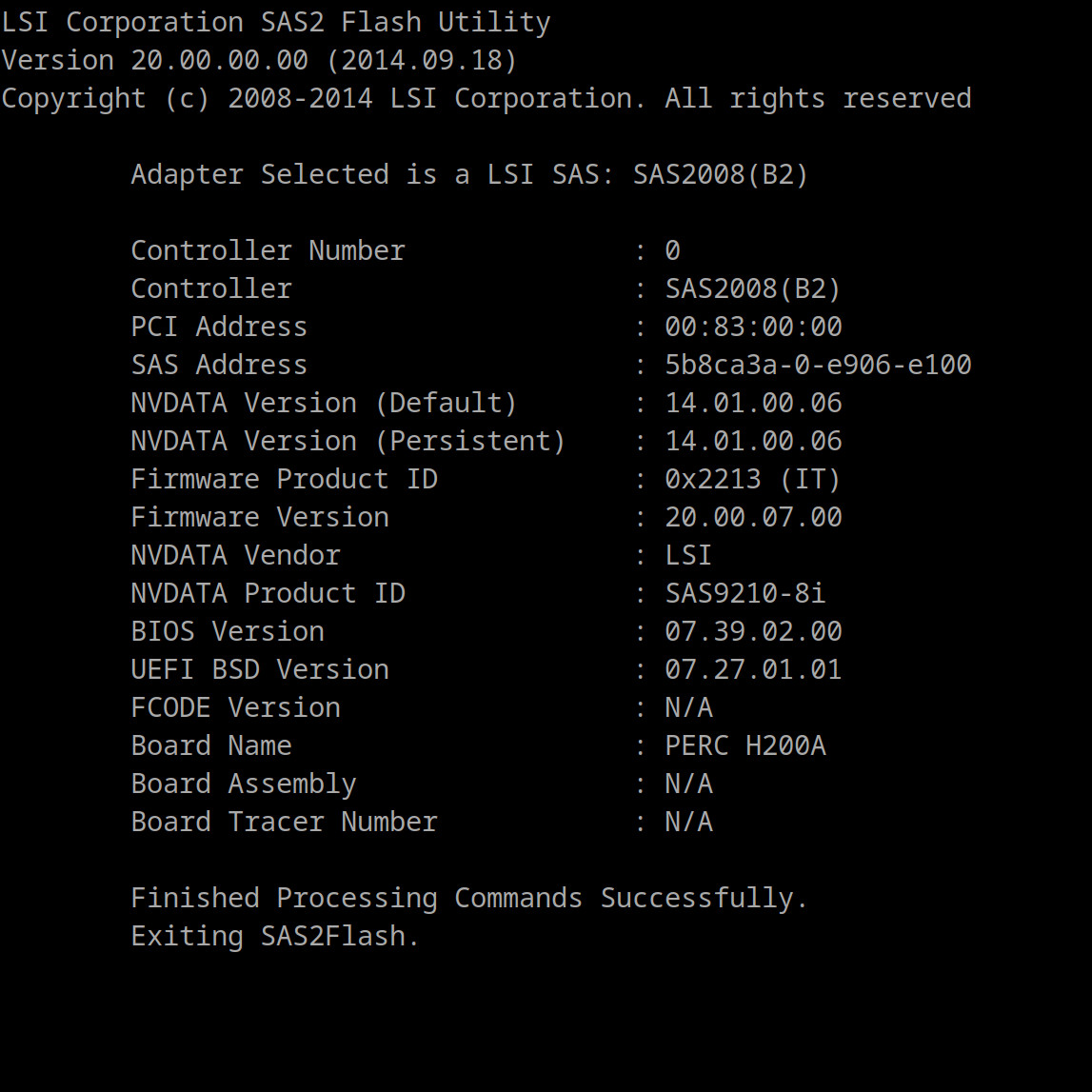Click the "LSI Corporation SAS2 Flash Utility" title line
Screen dimensions: 1092x1092
pyautogui.click(x=276, y=22)
